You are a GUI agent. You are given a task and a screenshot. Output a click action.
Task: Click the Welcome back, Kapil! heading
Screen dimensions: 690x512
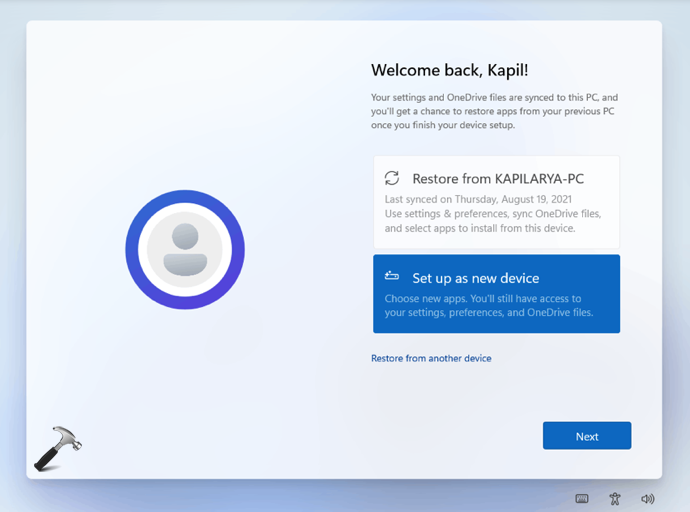447,70
